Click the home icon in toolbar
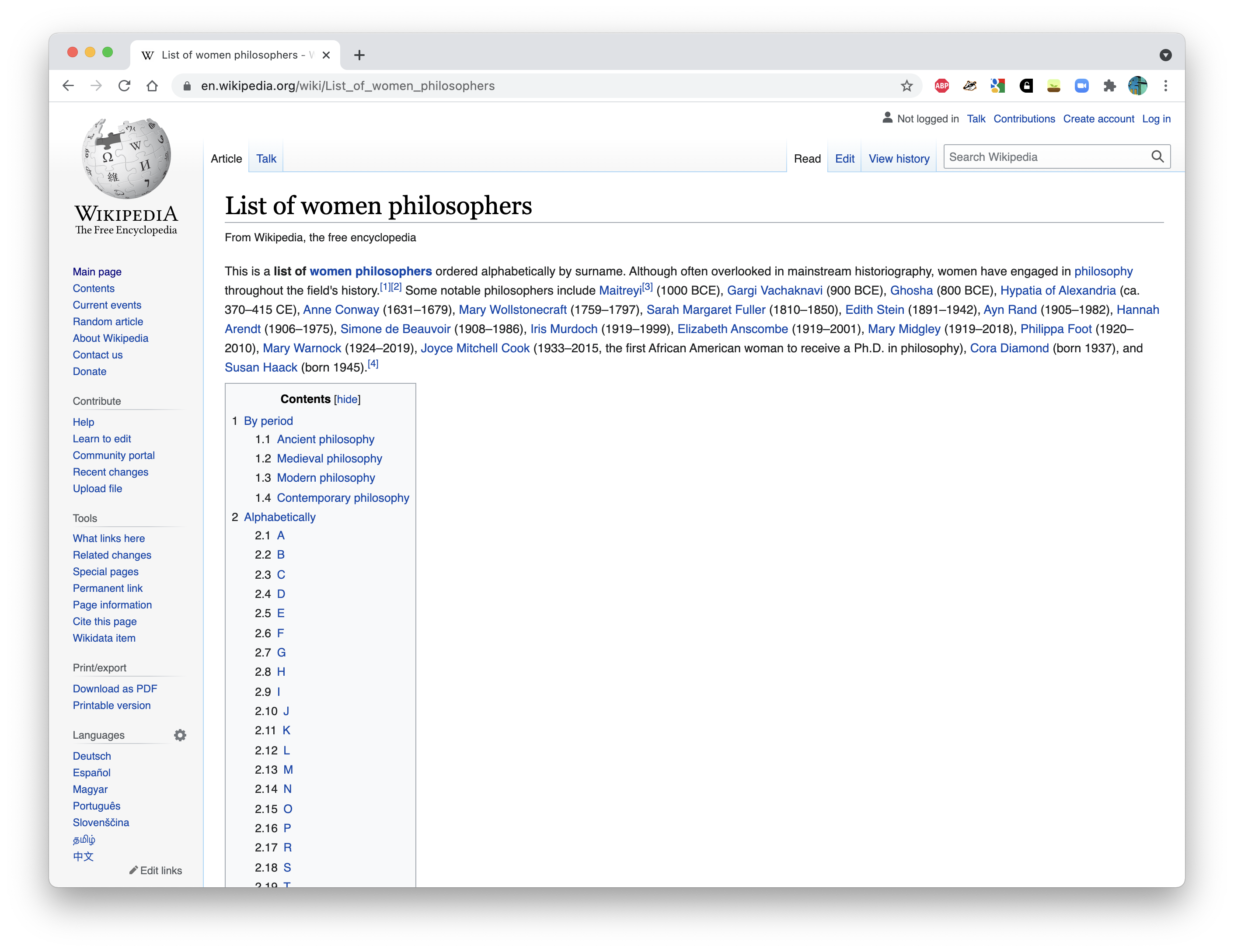Viewport: 1234px width, 952px height. pyautogui.click(x=152, y=86)
